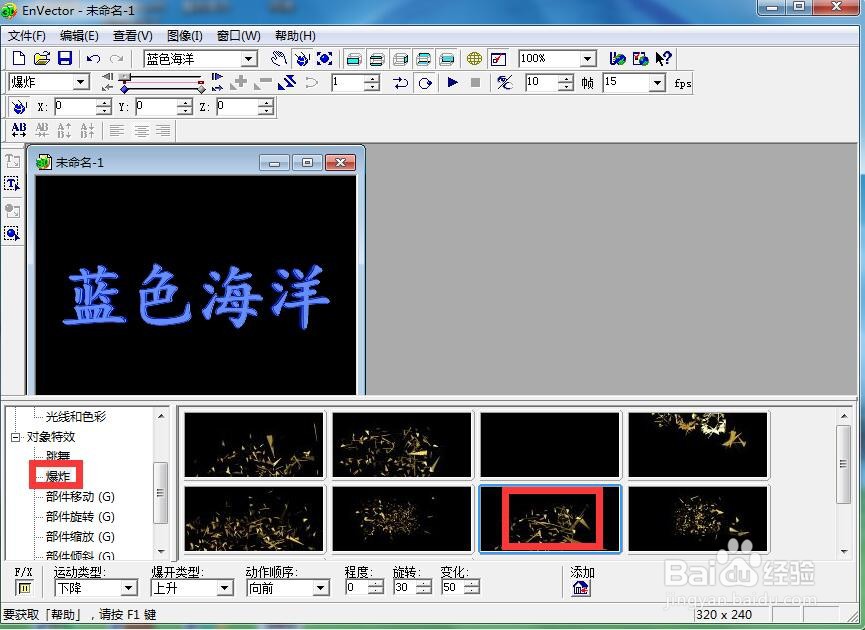Screen dimensions: 865x630
Task: Click the add geometry shape sidebar tool
Action: pyautogui.click(x=12, y=210)
